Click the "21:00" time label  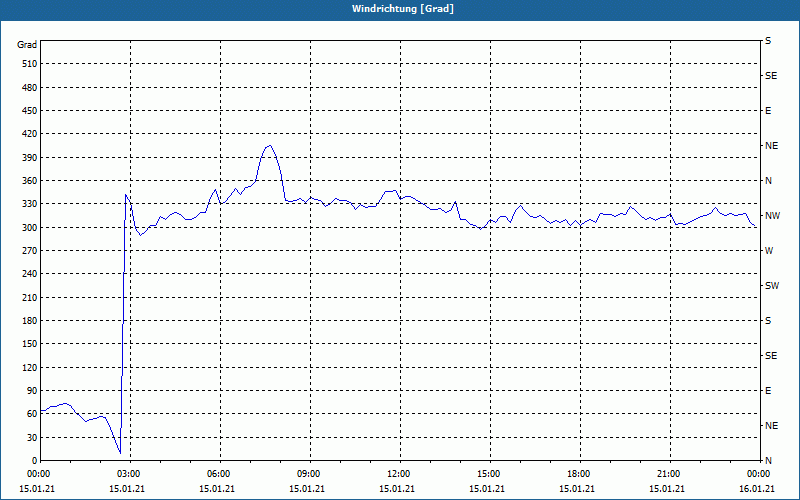[670, 474]
